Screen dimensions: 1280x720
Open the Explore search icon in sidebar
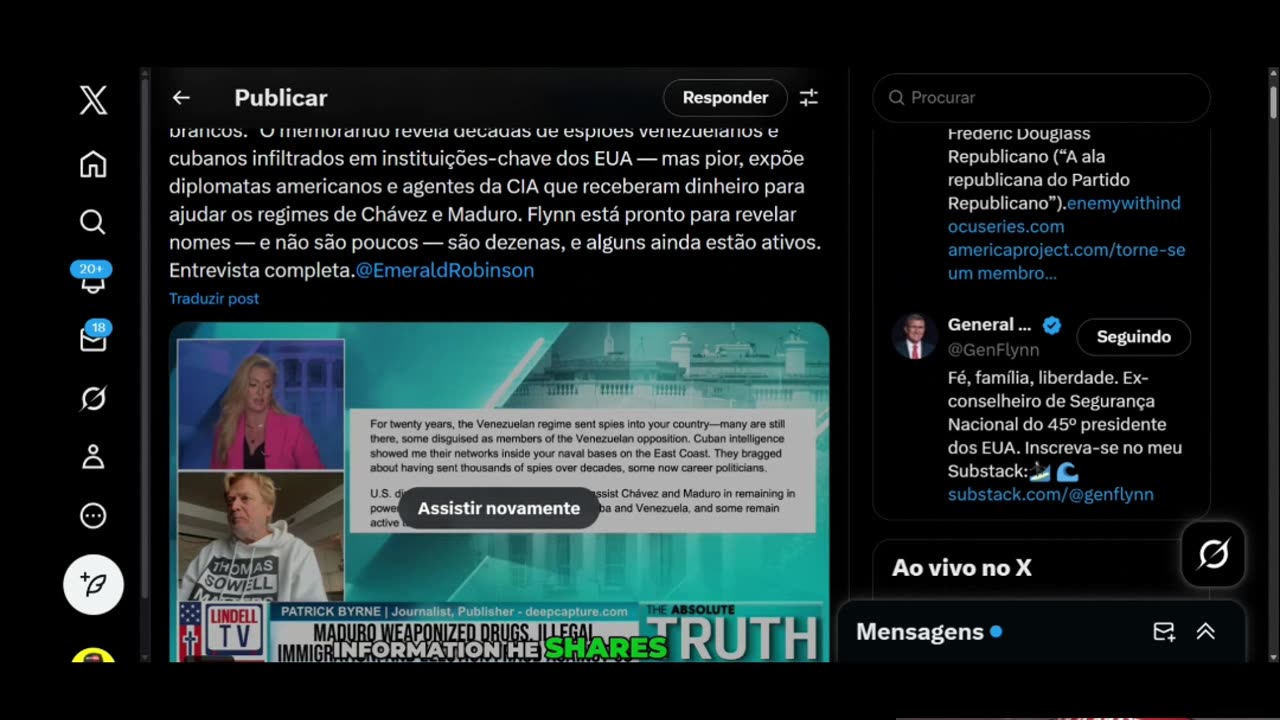93,222
